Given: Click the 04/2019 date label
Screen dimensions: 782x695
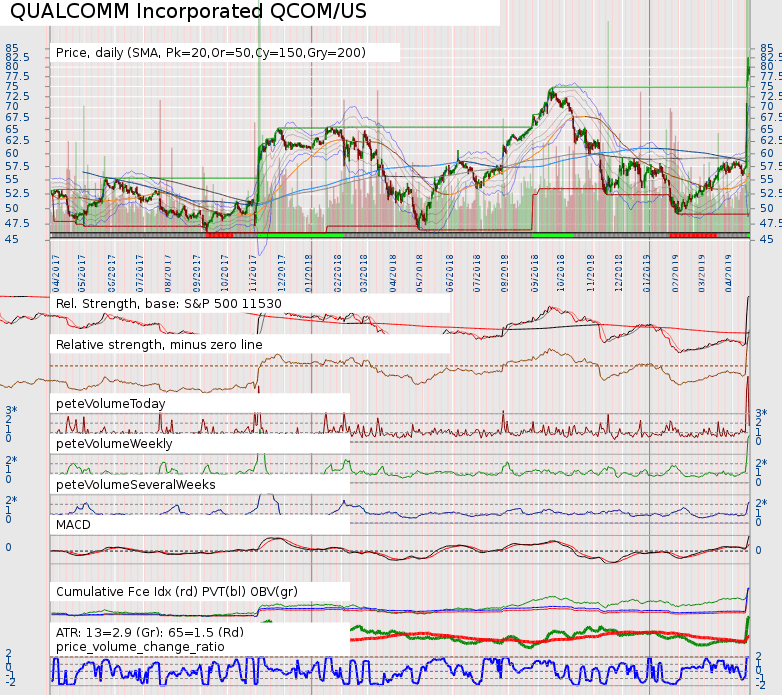Looking at the screenshot, I should pos(729,274).
